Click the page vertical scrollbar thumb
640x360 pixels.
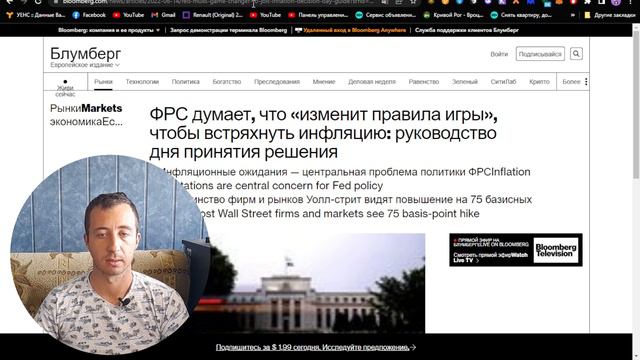pos(636,106)
